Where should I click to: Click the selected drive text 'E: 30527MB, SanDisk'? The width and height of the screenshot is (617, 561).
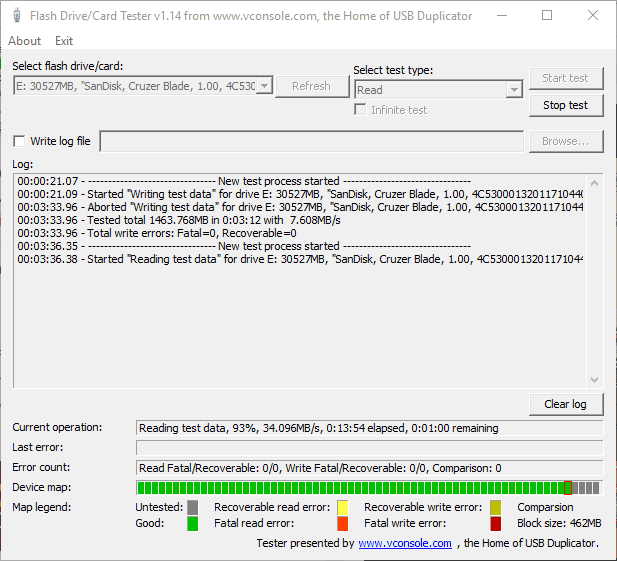click(136, 86)
